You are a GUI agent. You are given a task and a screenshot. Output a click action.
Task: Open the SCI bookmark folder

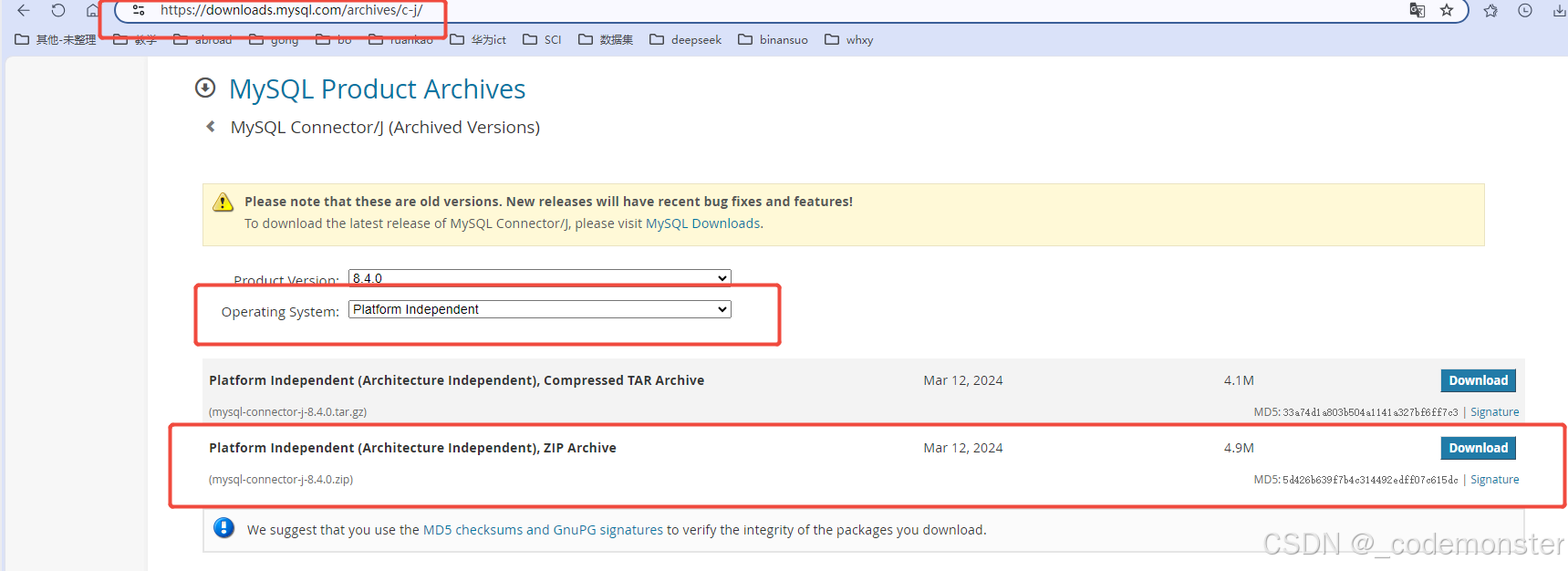(x=542, y=40)
